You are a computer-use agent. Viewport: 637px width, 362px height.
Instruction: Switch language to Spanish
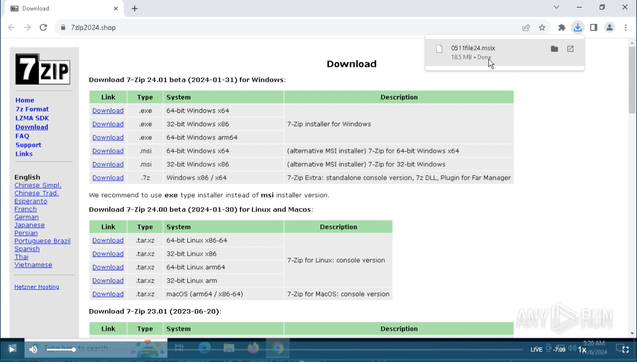(27, 249)
